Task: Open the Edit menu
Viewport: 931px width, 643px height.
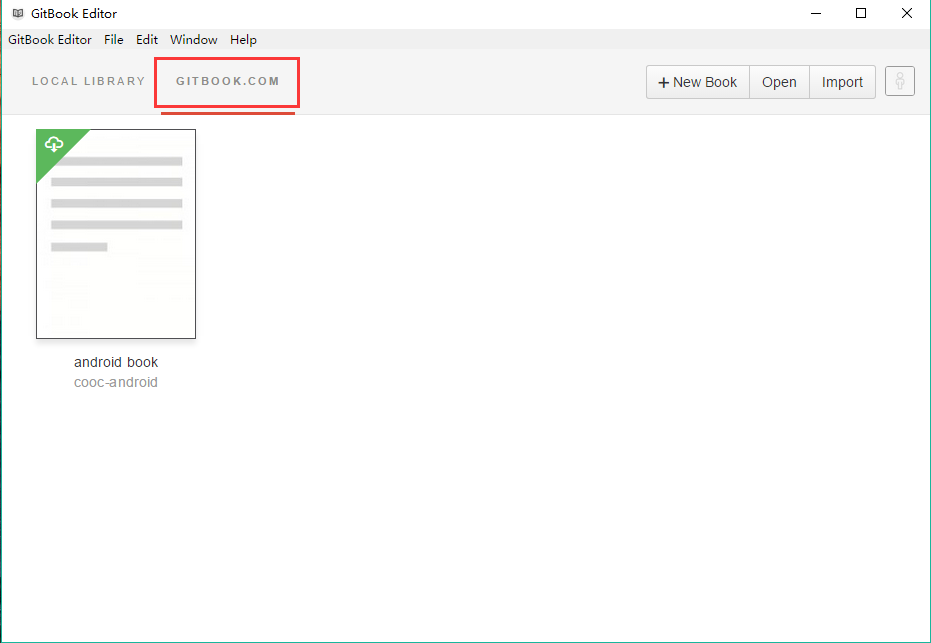Action: coord(147,40)
